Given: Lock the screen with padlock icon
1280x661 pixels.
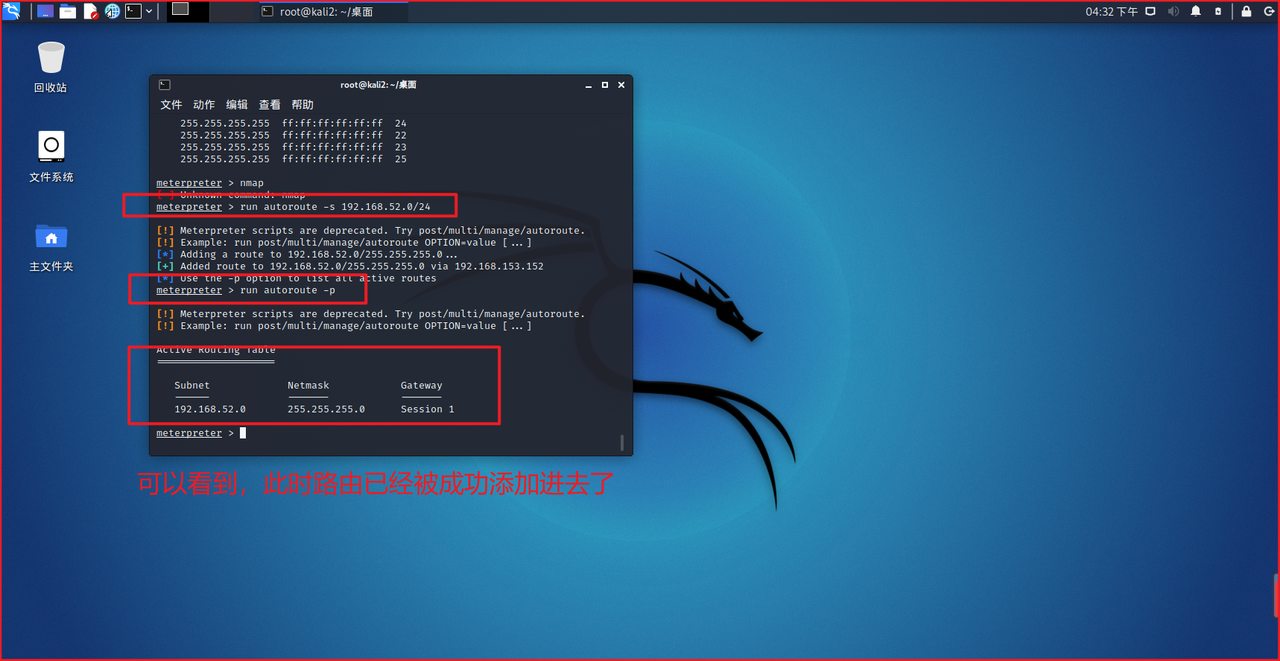Looking at the screenshot, I should [x=1246, y=11].
